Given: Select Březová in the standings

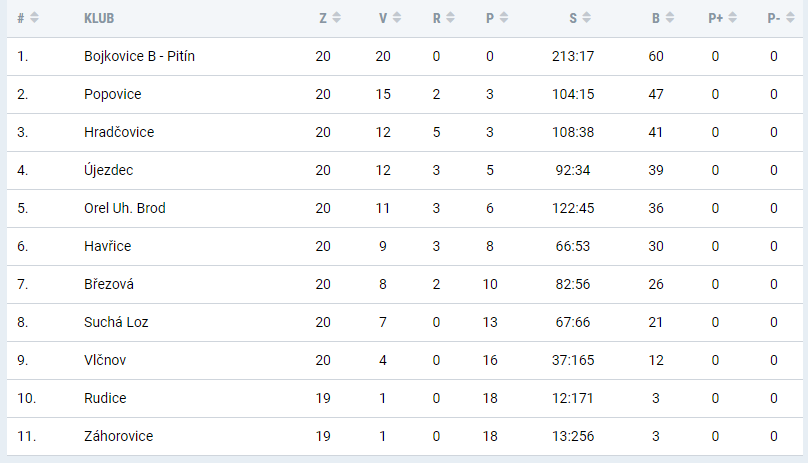Looking at the screenshot, I should tap(110, 284).
